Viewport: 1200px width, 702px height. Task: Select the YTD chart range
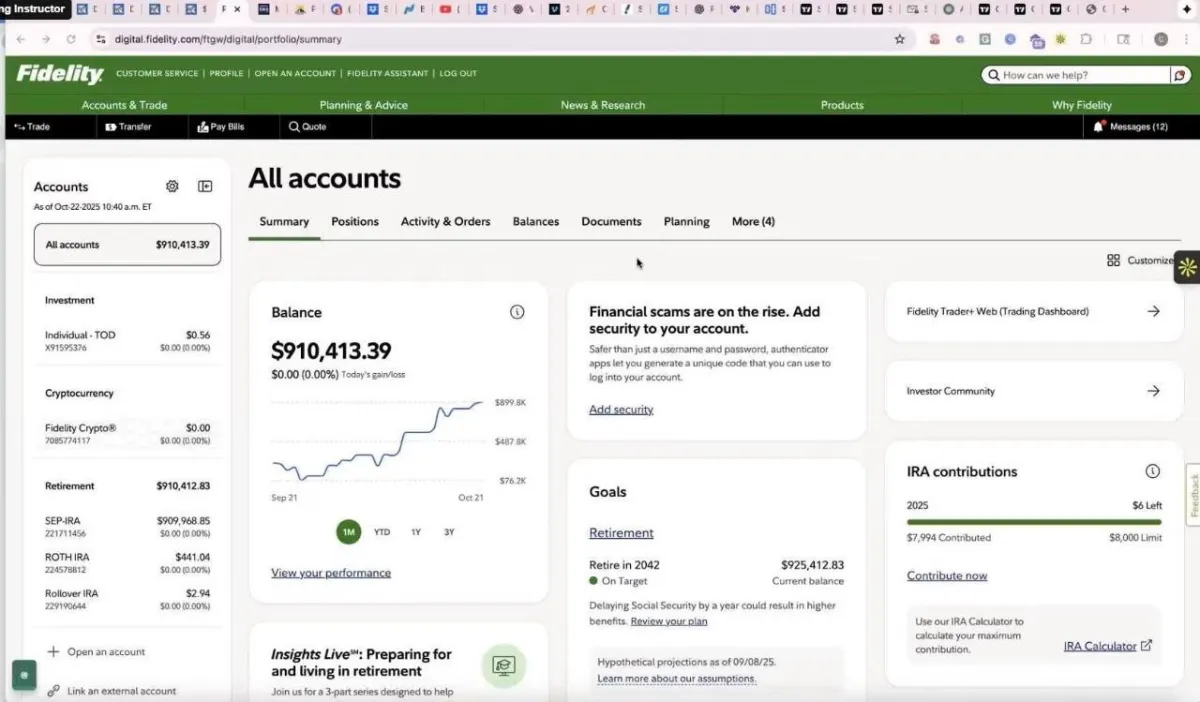click(x=382, y=532)
